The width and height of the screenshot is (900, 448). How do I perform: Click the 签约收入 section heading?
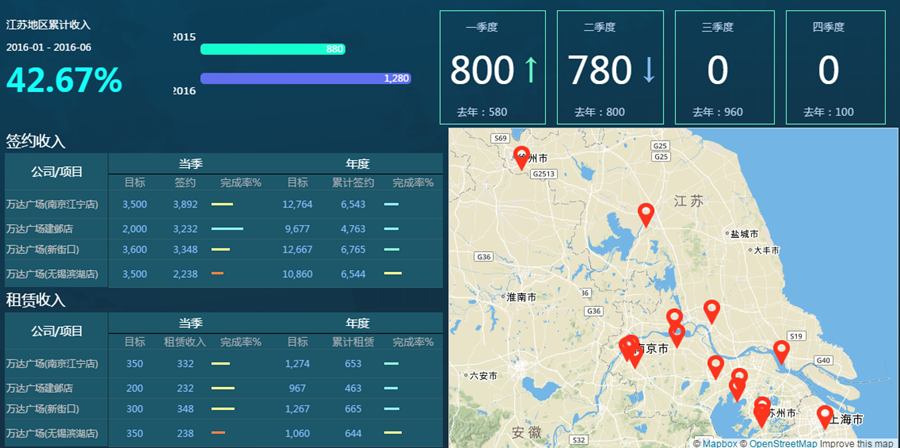tap(36, 142)
